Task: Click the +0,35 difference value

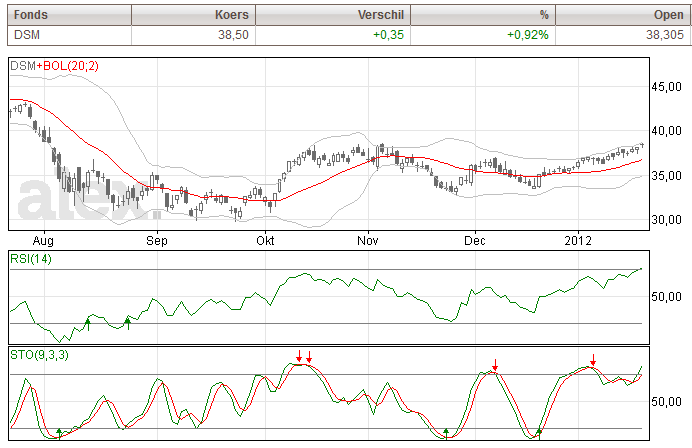Action: tap(388, 35)
